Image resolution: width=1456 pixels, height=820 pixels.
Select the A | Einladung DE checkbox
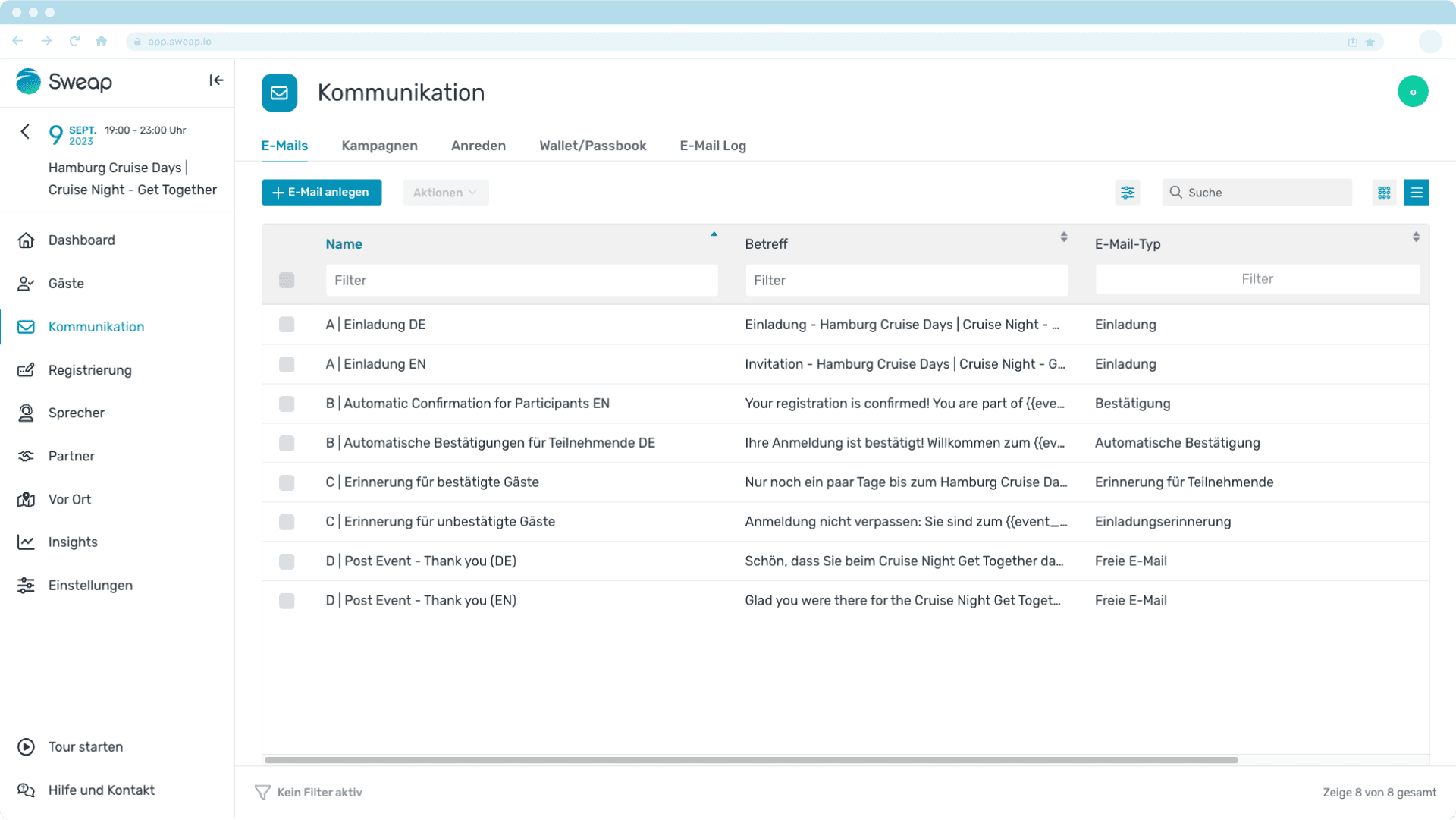coord(287,325)
